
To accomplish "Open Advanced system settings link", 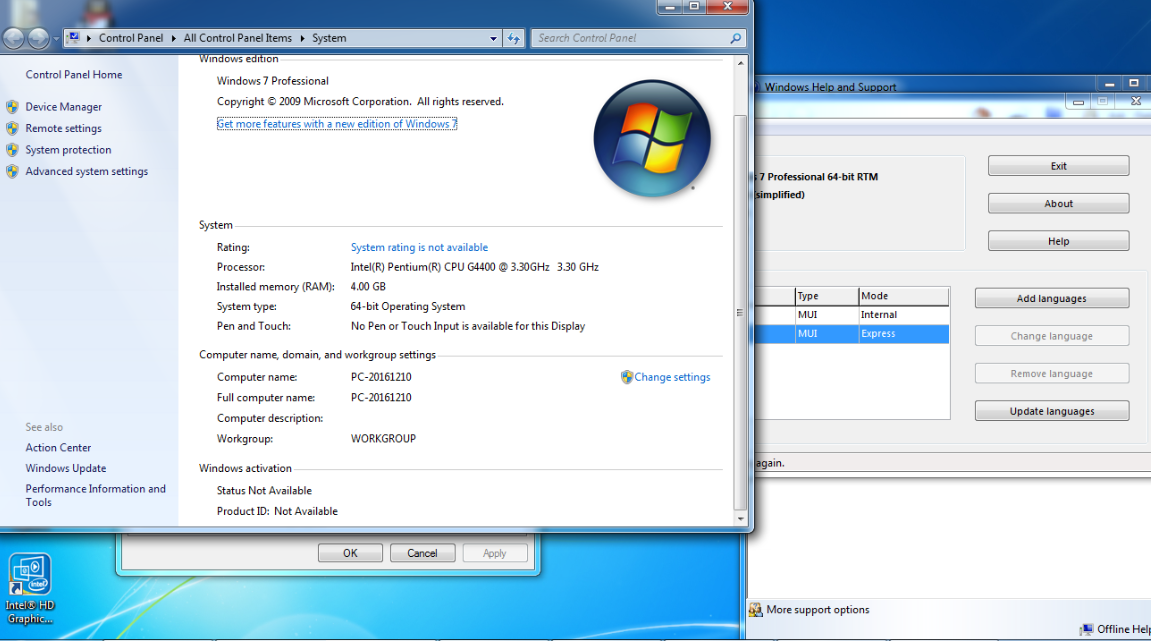I will [87, 171].
